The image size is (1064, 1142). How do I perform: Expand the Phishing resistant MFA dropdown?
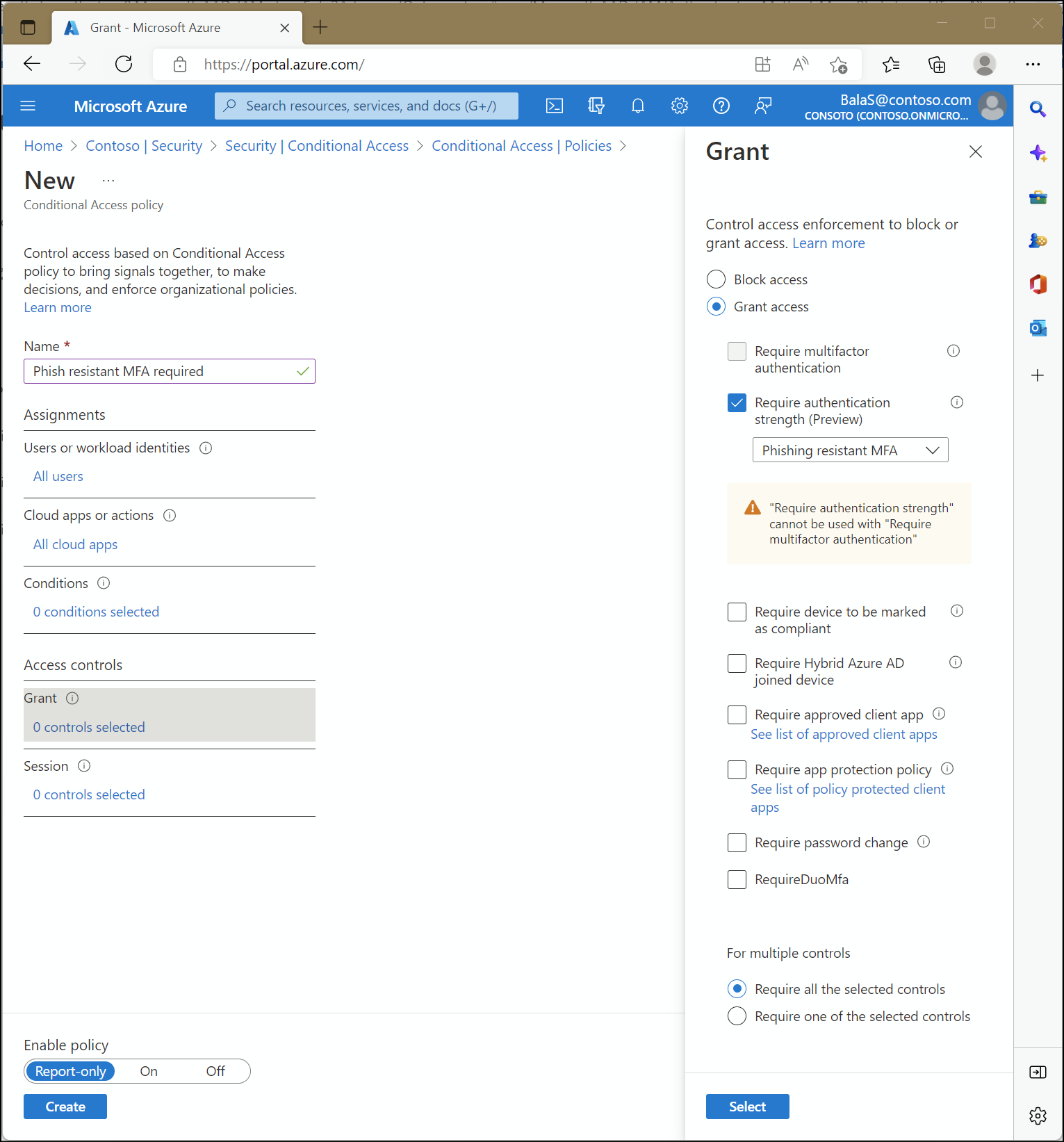[849, 450]
